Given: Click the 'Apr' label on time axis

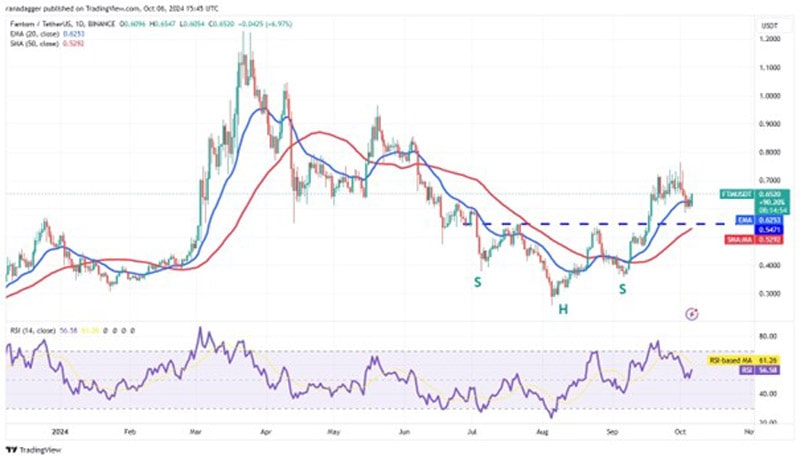Looking at the screenshot, I should pos(266,432).
